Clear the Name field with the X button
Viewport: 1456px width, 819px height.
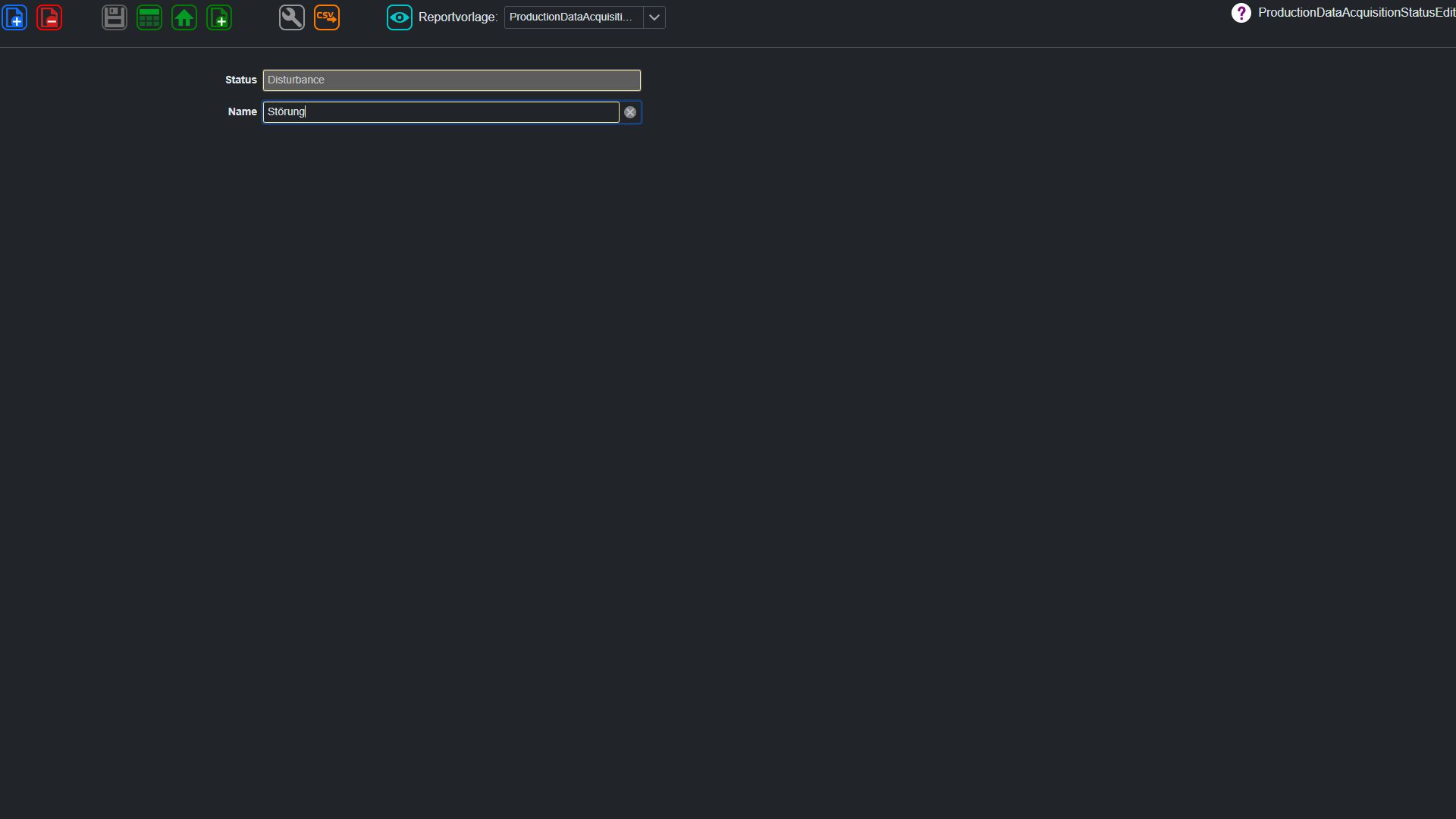[630, 112]
